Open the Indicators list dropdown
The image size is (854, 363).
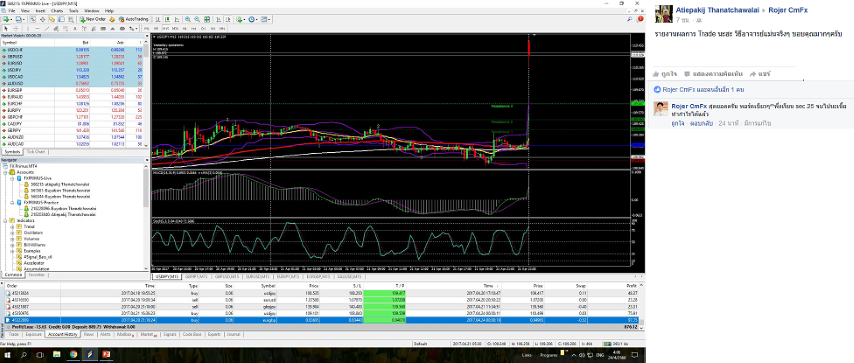(x=241, y=19)
